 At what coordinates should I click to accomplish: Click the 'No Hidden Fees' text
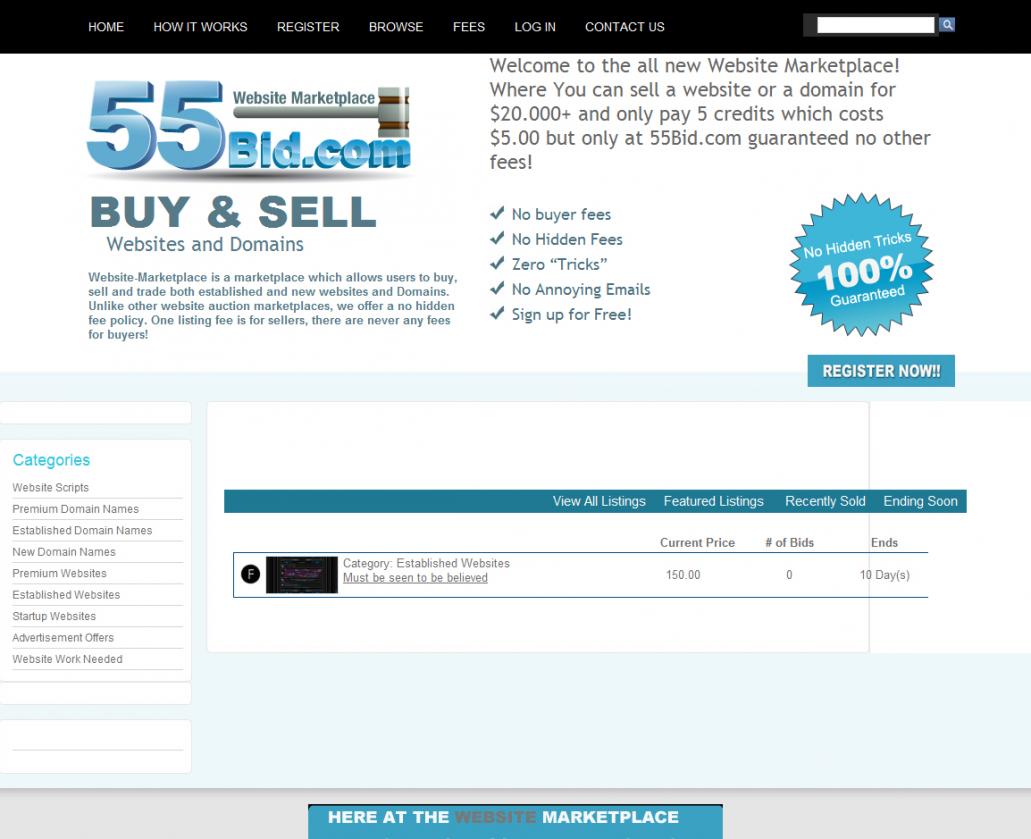click(567, 239)
